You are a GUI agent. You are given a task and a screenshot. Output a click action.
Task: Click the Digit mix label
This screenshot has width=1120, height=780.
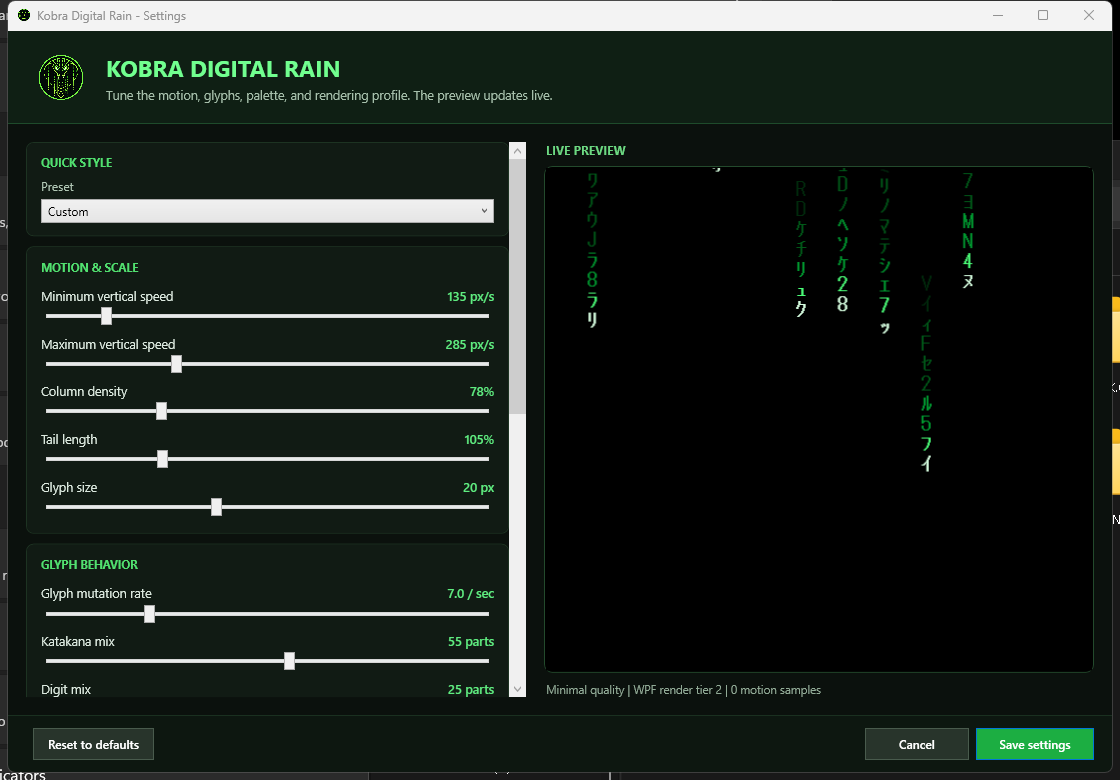[66, 689]
